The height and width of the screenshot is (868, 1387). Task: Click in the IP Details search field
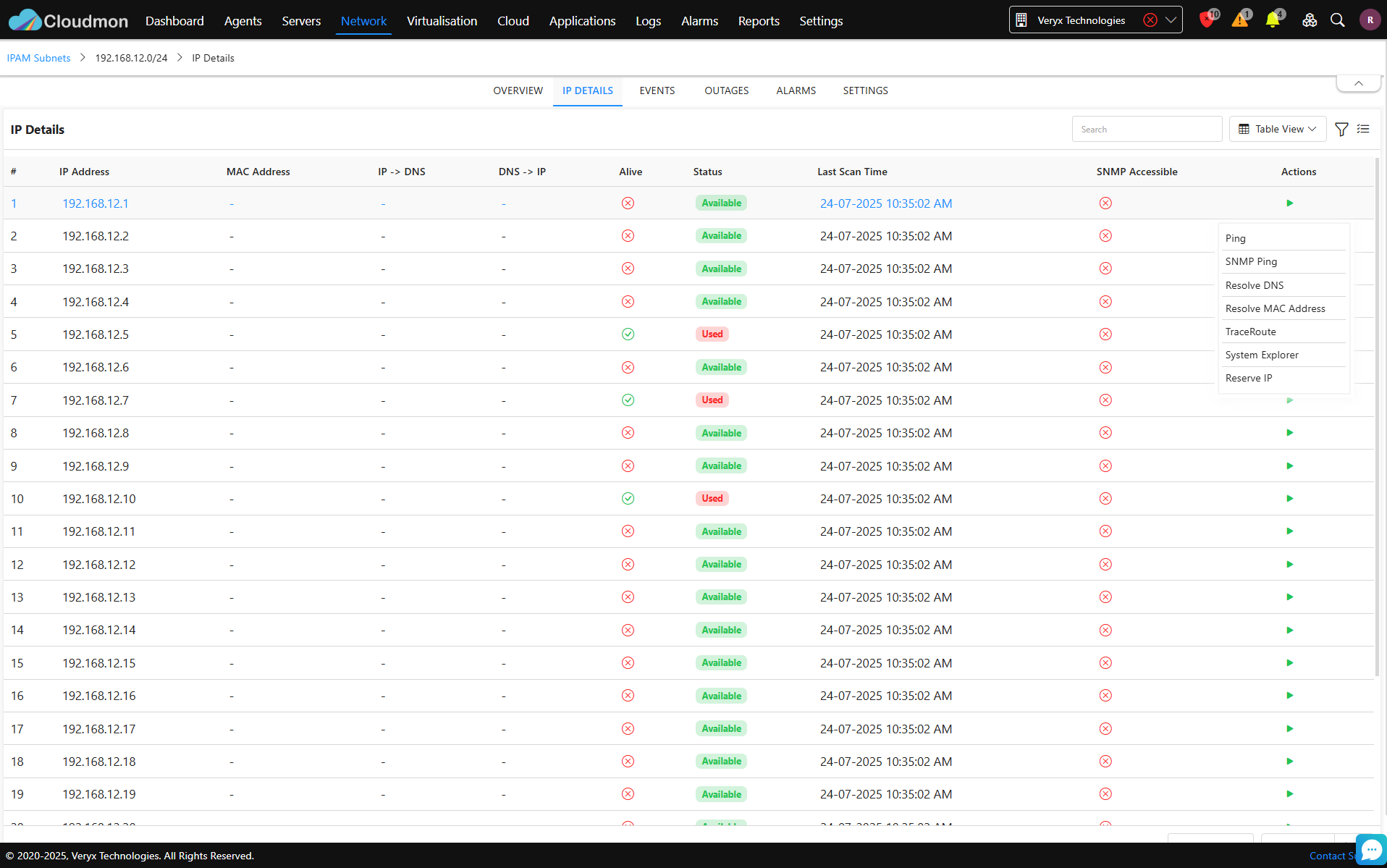[x=1147, y=129]
